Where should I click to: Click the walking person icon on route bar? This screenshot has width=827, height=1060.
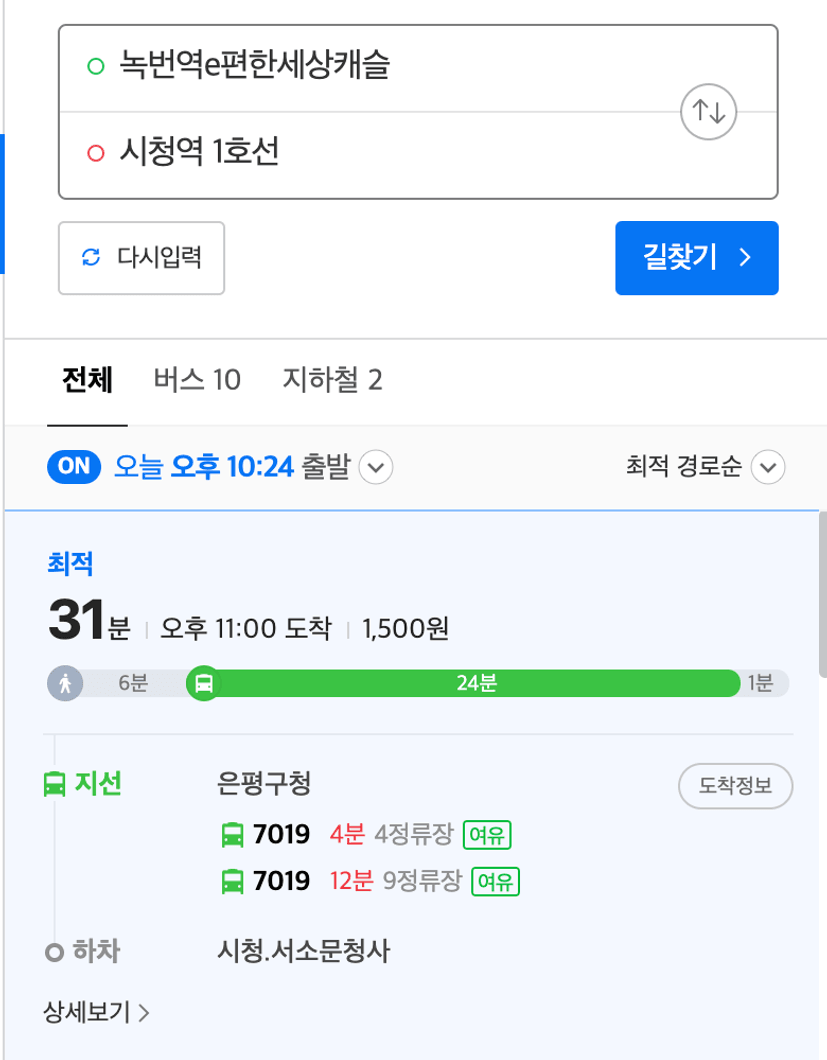[65, 683]
